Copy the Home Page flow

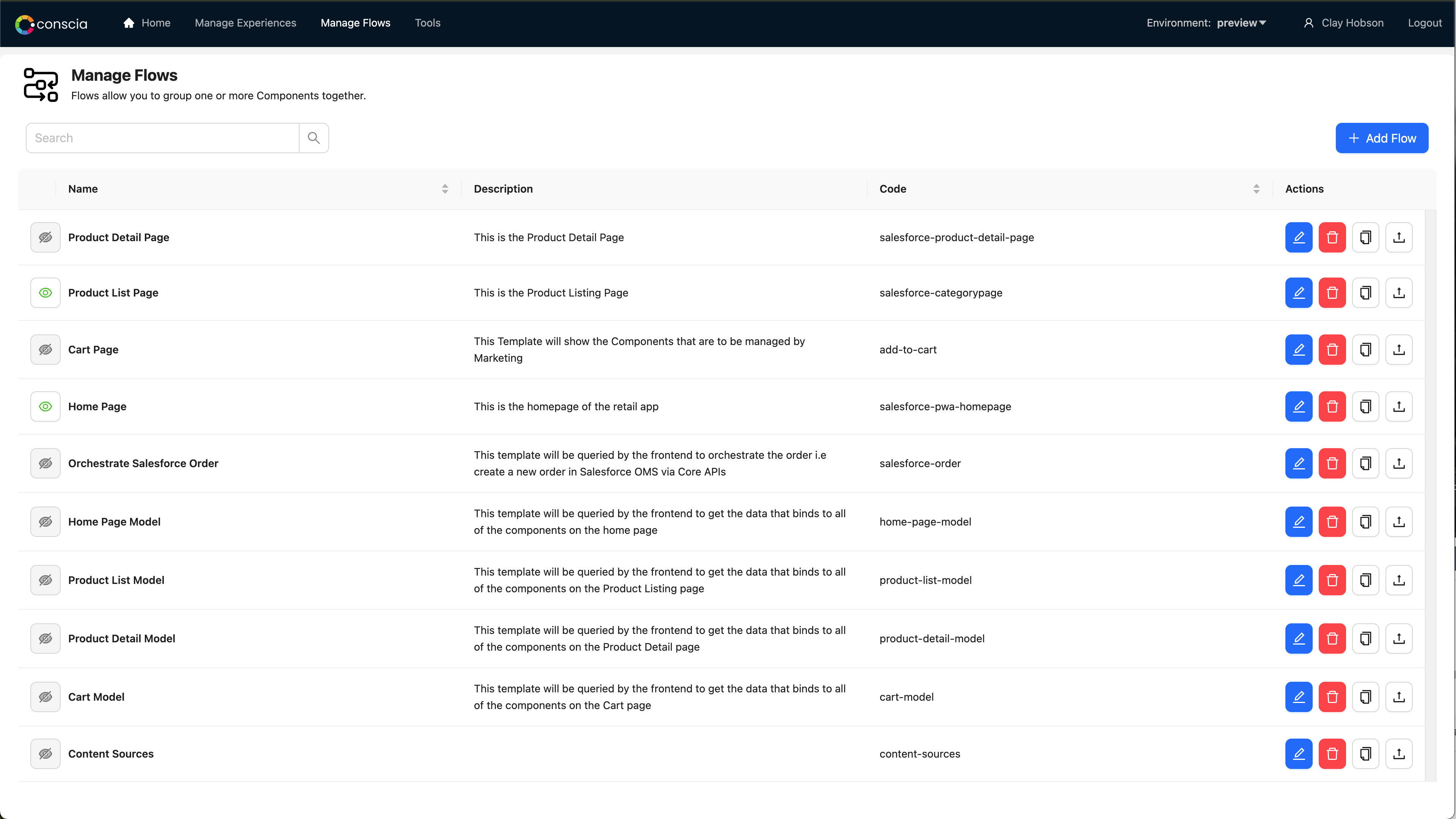pyautogui.click(x=1365, y=406)
